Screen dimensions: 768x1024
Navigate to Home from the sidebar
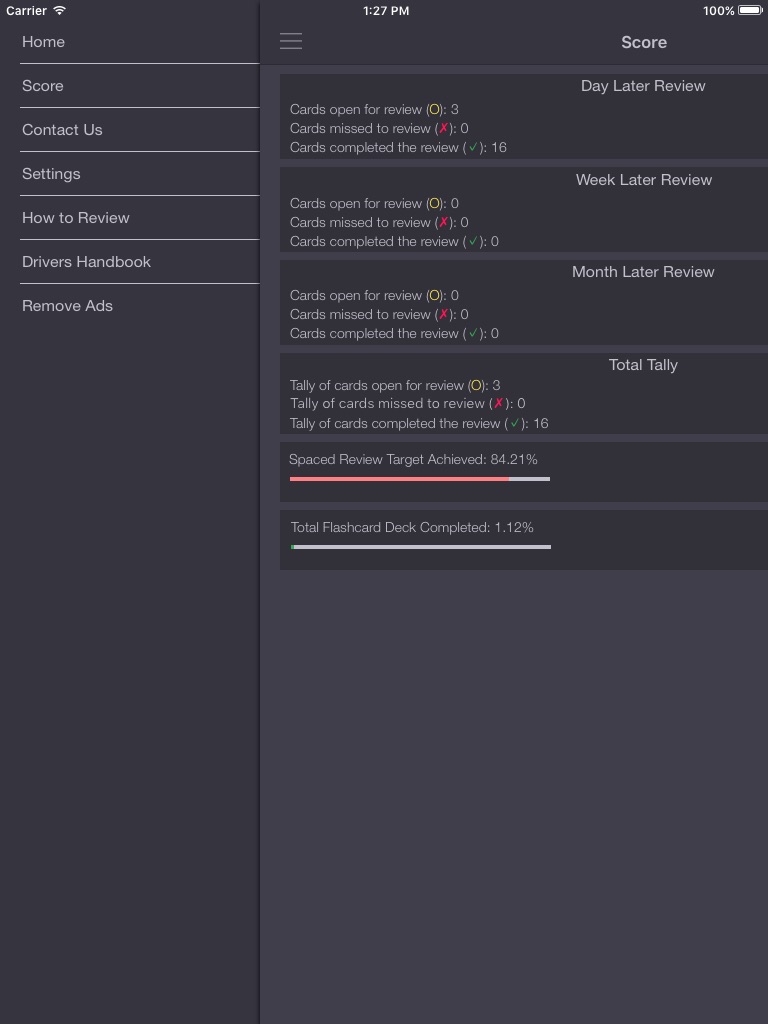pos(43,42)
